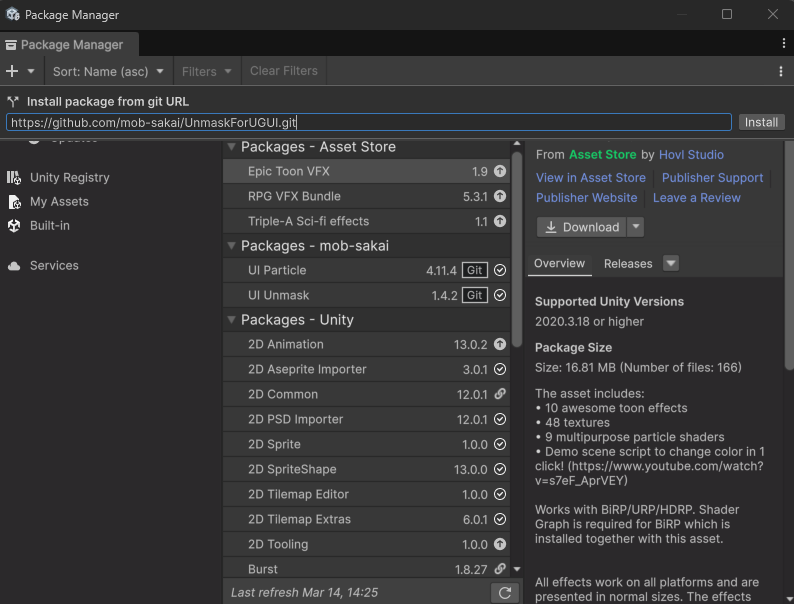Click the Unity Registry sidebar icon
The image size is (794, 604).
pos(14,177)
